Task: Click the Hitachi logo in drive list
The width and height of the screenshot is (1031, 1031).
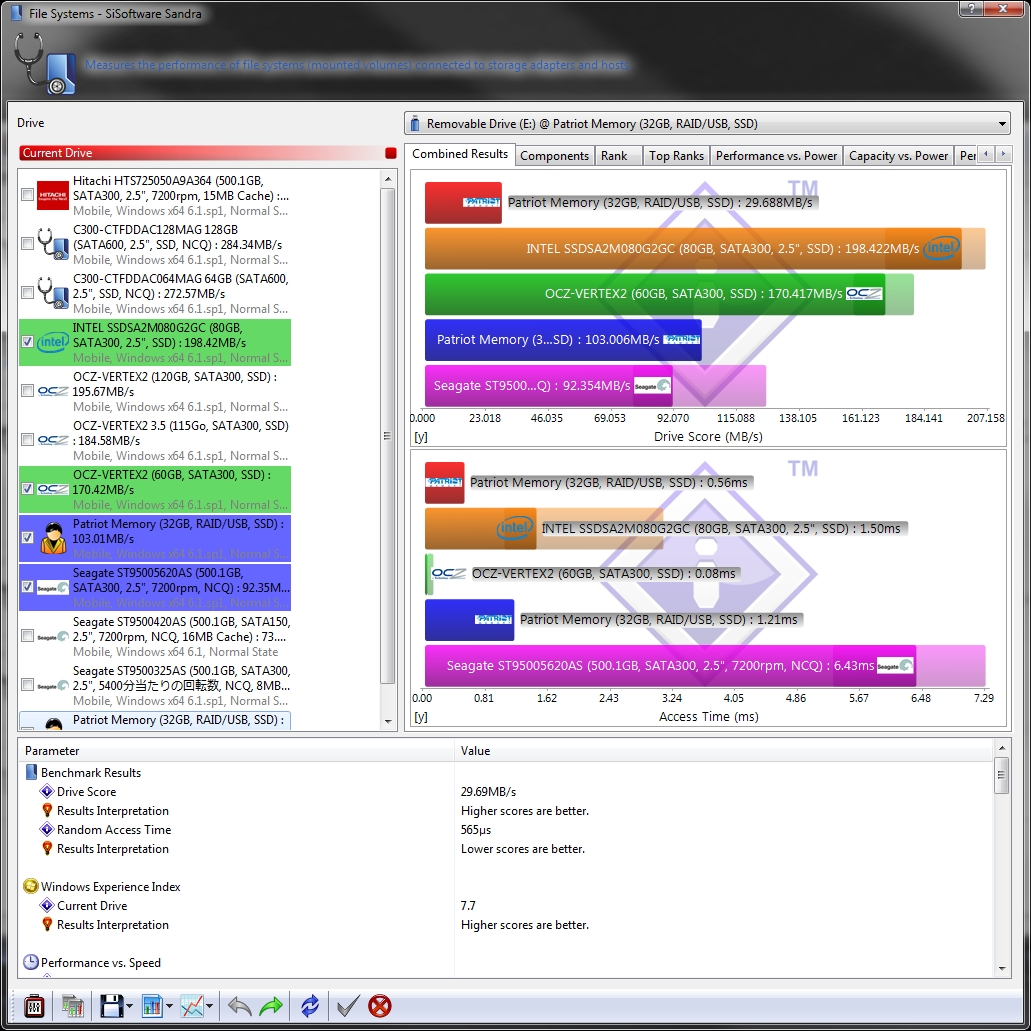Action: coord(53,195)
